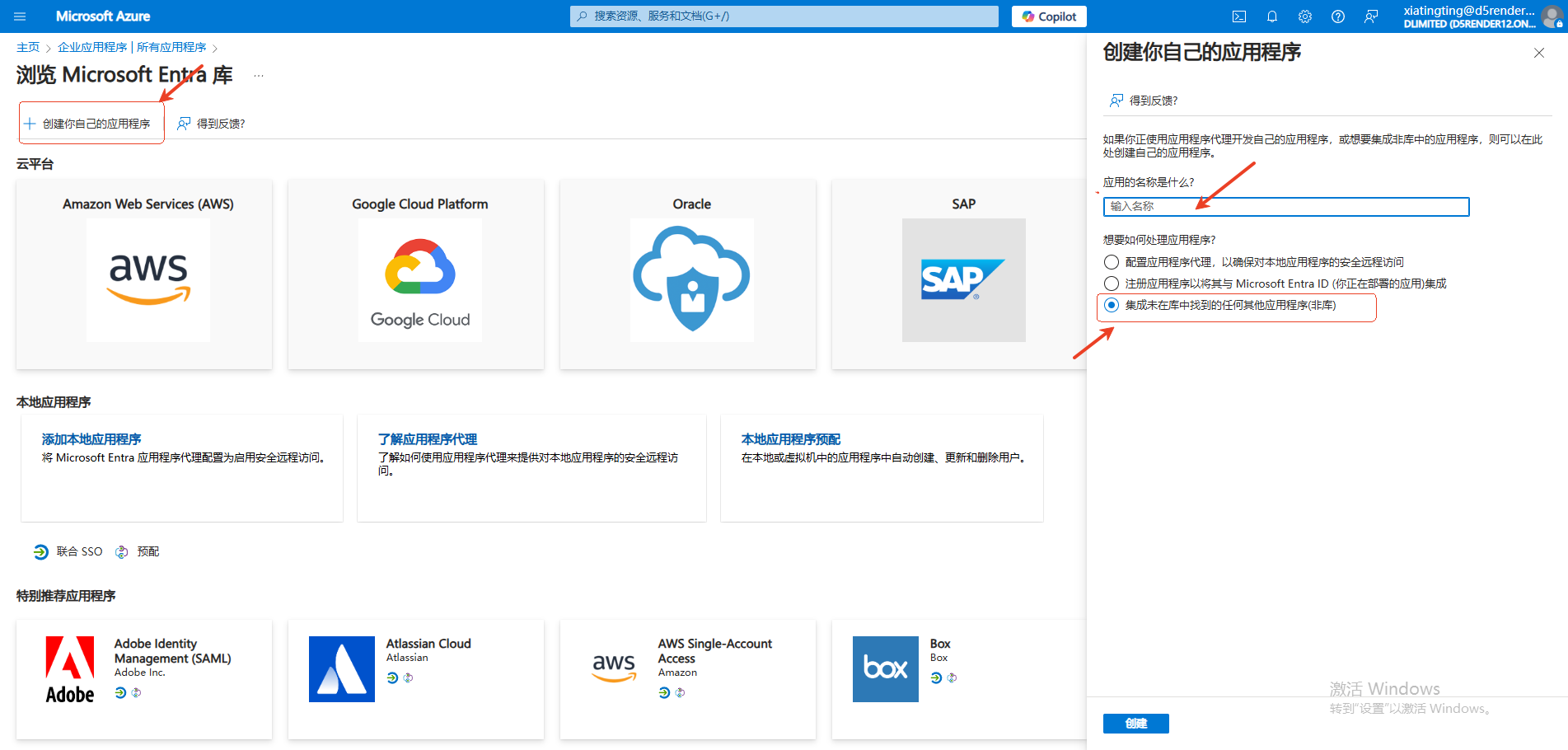Click the 本地应用程序 section heading
This screenshot has height=750, width=1568.
point(54,402)
